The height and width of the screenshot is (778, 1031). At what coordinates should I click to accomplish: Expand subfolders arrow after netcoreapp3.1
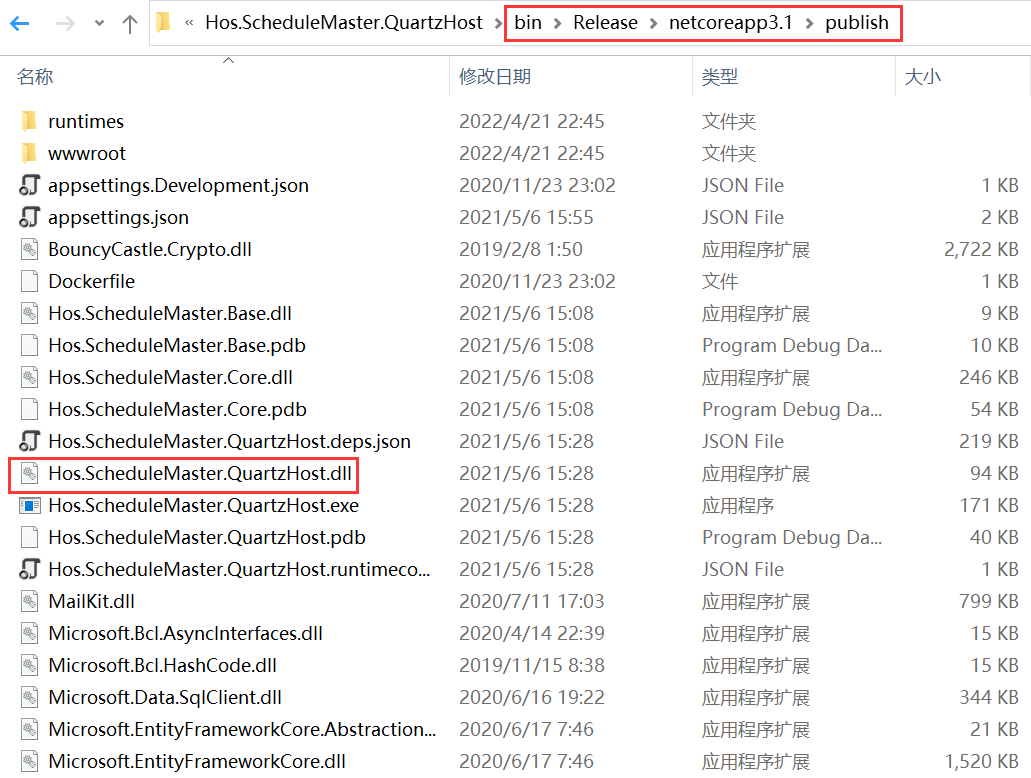point(809,24)
